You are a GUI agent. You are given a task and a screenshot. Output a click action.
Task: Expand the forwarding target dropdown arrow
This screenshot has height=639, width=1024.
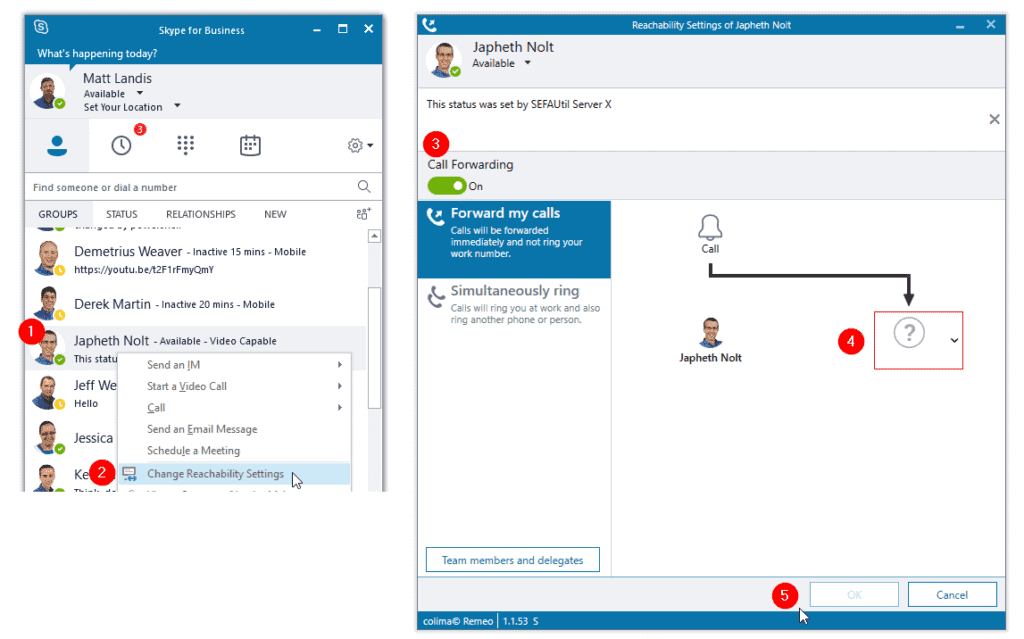click(x=954, y=340)
